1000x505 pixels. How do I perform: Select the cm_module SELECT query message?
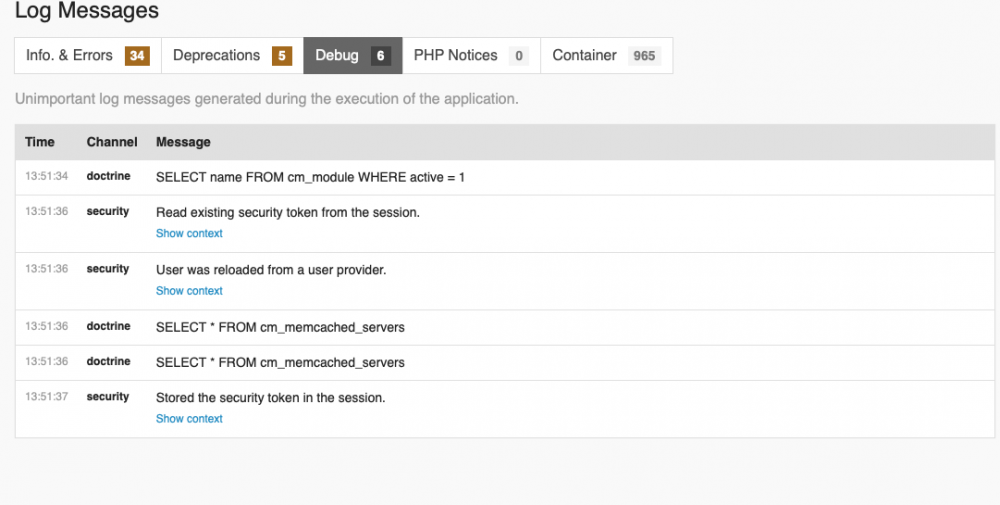310,177
